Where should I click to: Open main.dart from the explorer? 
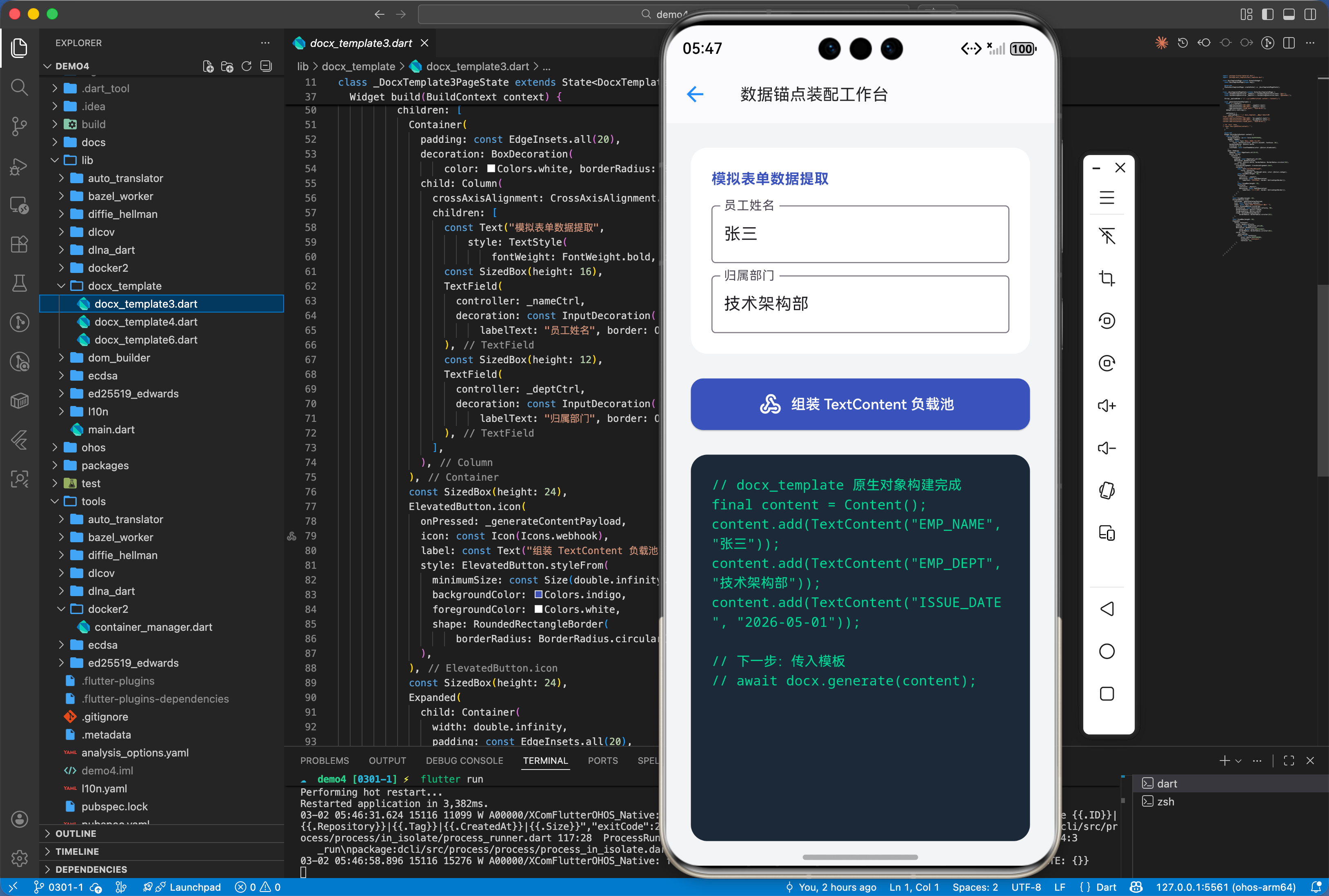111,430
